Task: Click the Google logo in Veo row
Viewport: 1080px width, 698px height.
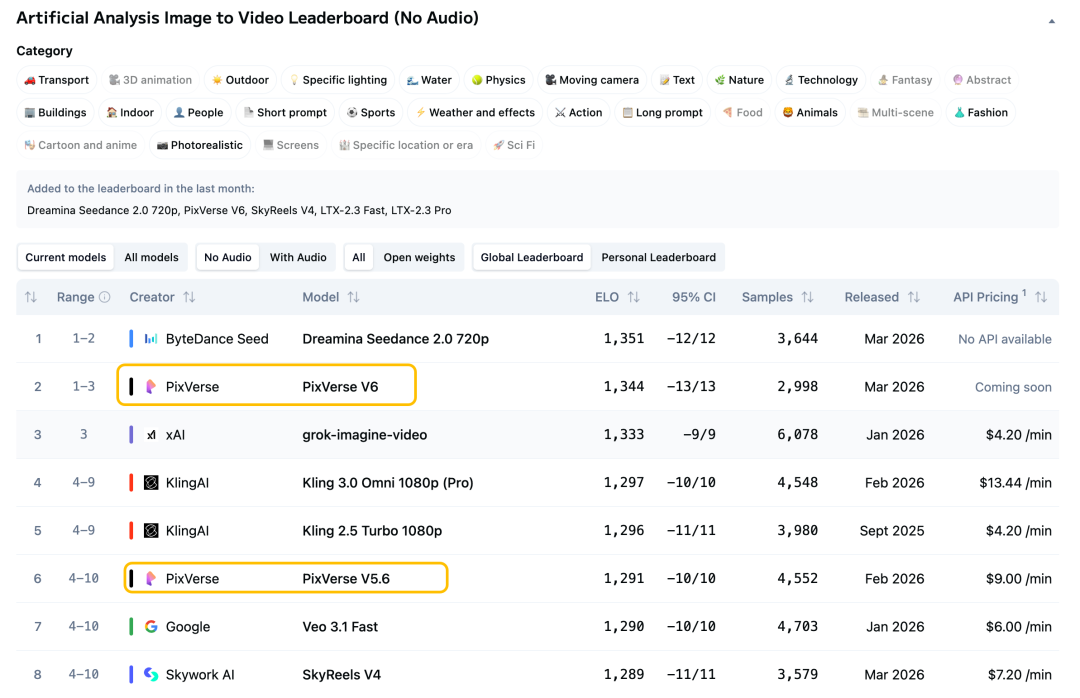Action: coord(151,627)
